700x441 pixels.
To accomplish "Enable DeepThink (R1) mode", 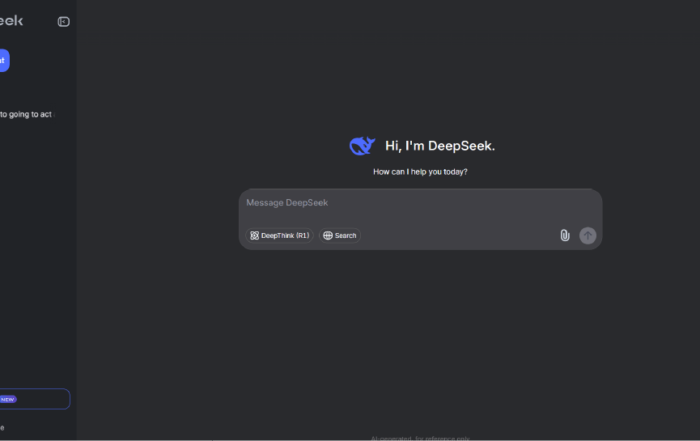I will point(280,236).
